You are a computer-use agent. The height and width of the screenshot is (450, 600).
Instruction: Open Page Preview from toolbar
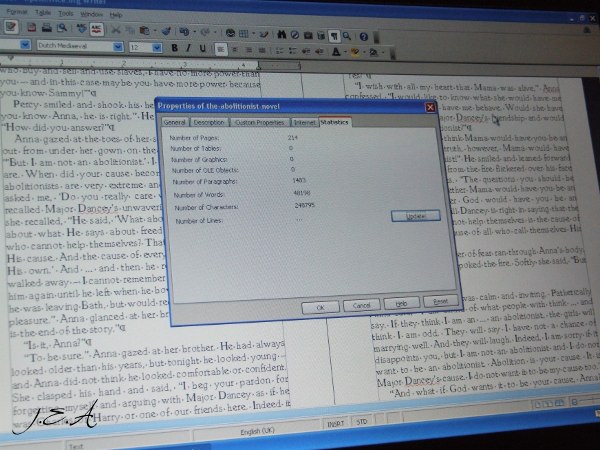(x=62, y=28)
